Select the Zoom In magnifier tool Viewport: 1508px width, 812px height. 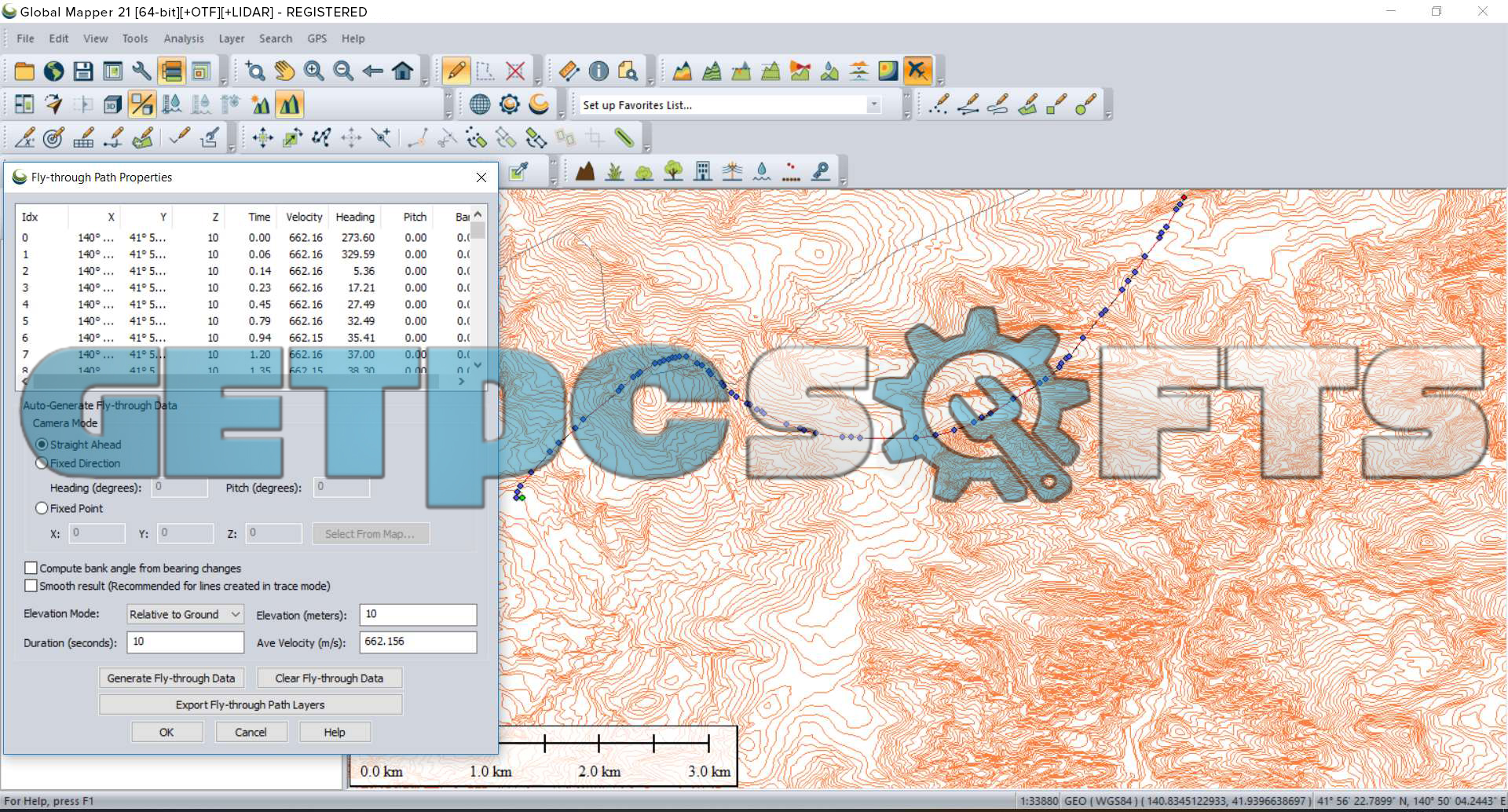[x=314, y=71]
